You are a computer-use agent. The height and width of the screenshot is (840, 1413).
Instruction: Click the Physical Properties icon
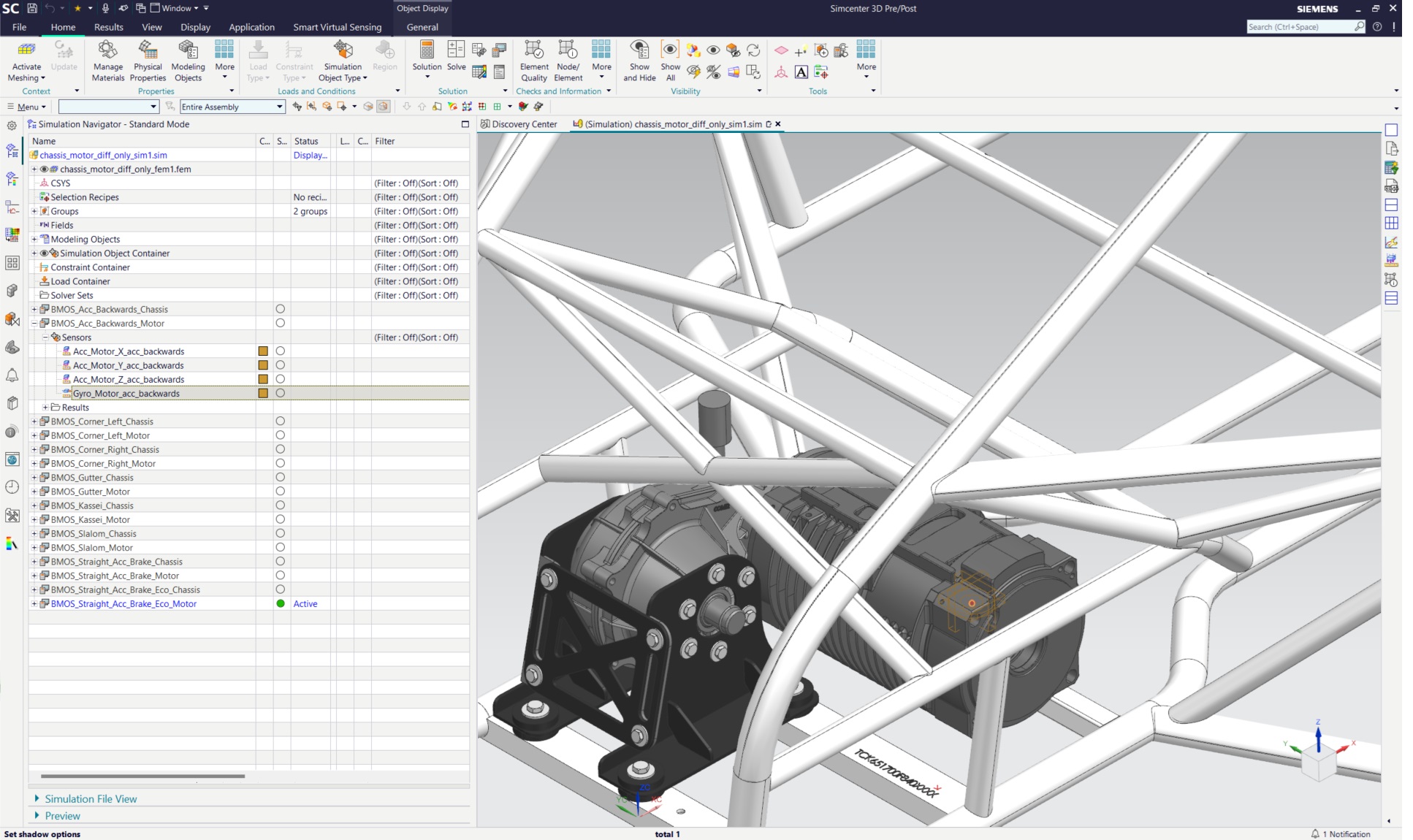click(x=148, y=50)
